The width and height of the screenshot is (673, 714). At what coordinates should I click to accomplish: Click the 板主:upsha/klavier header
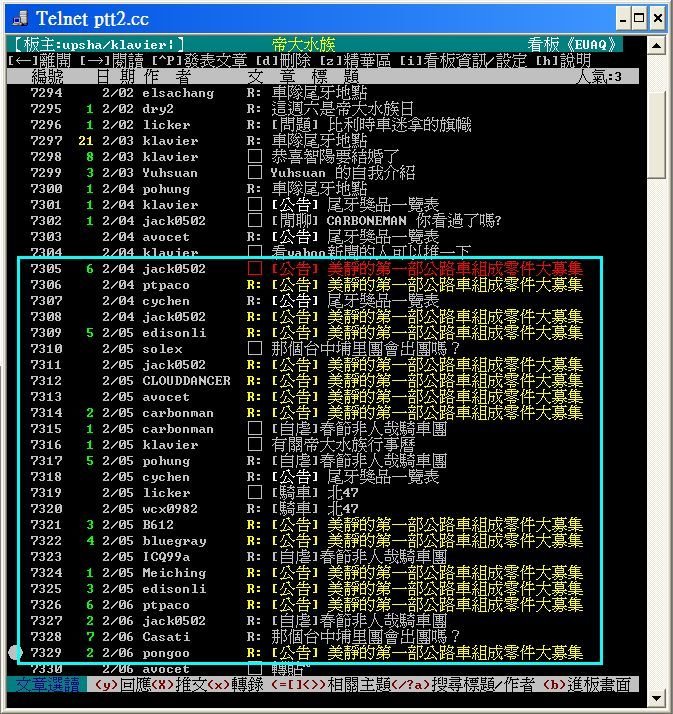click(98, 45)
